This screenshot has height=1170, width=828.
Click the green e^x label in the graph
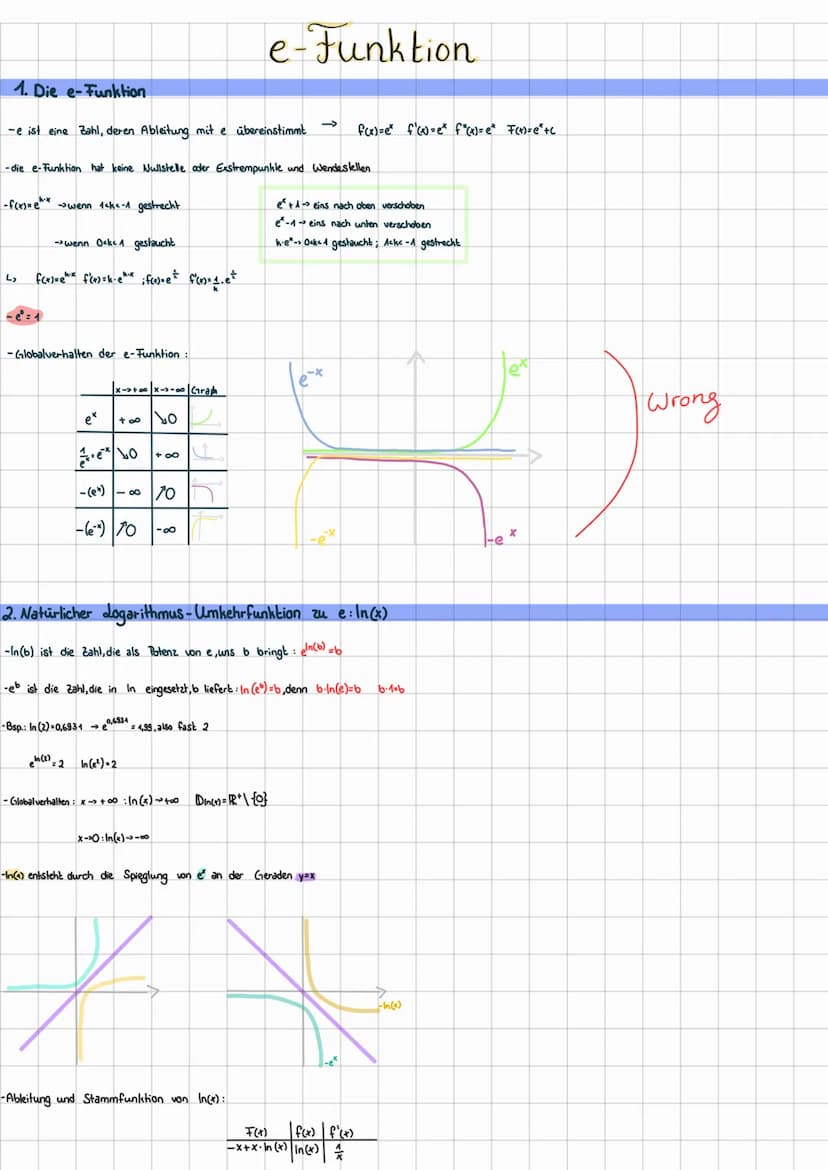tap(517, 371)
